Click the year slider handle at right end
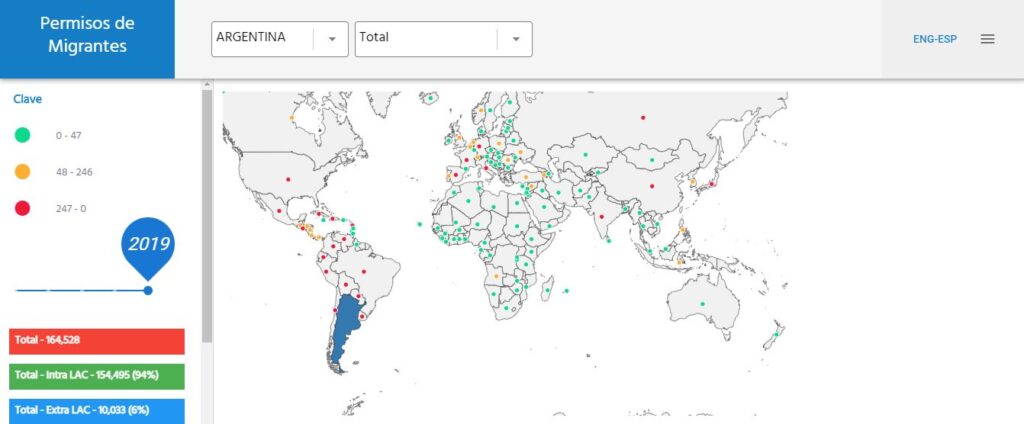 tap(148, 290)
